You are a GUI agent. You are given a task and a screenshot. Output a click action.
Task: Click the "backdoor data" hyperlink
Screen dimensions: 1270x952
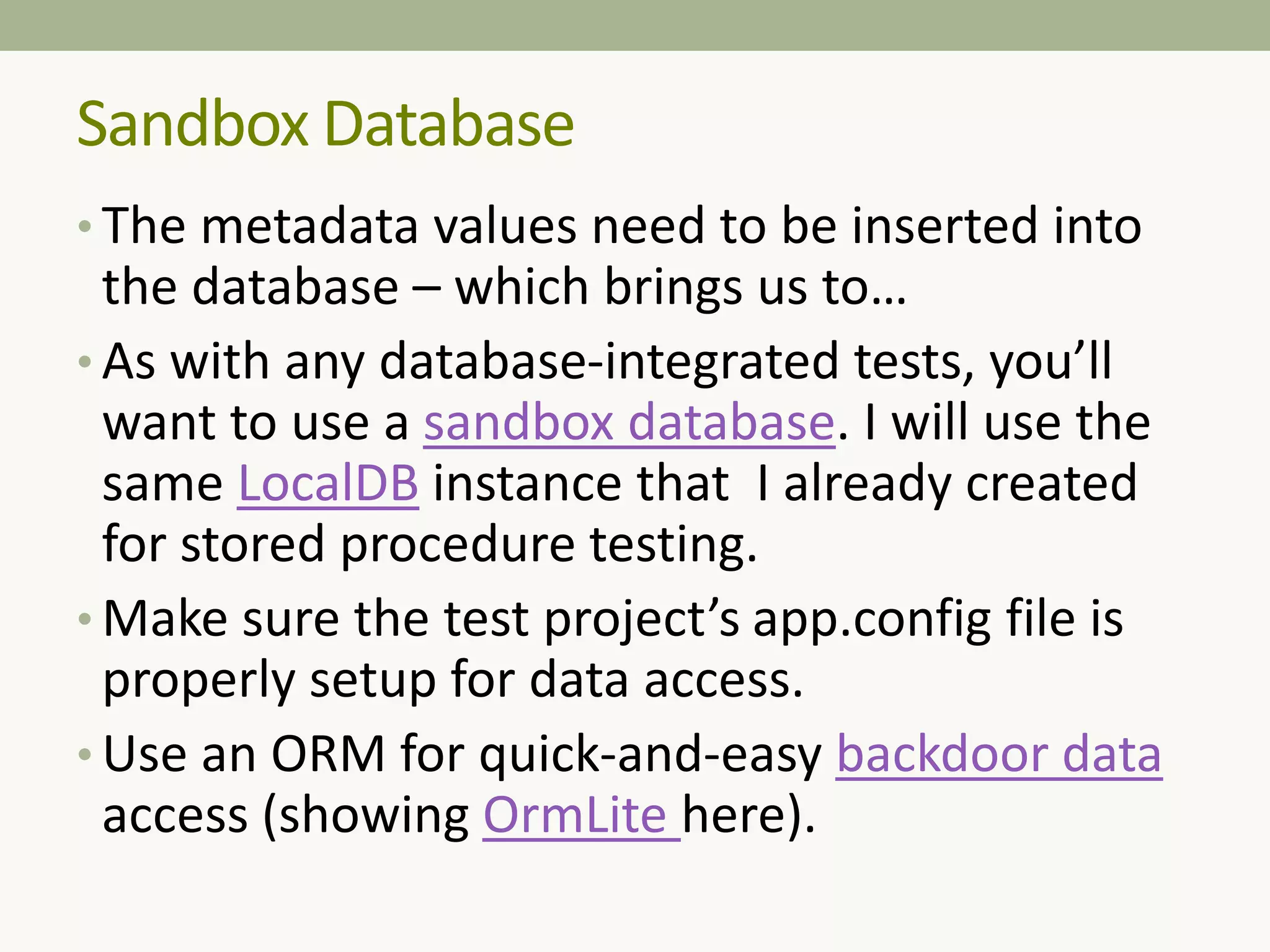click(998, 754)
